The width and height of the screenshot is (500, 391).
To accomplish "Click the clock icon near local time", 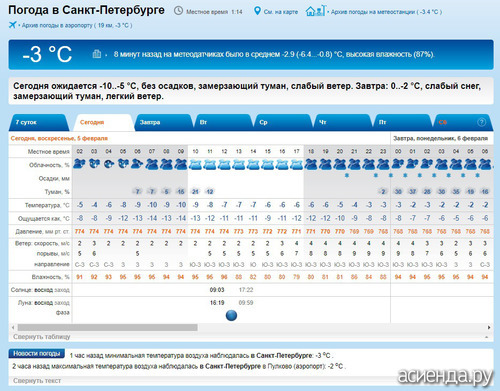I will [179, 11].
